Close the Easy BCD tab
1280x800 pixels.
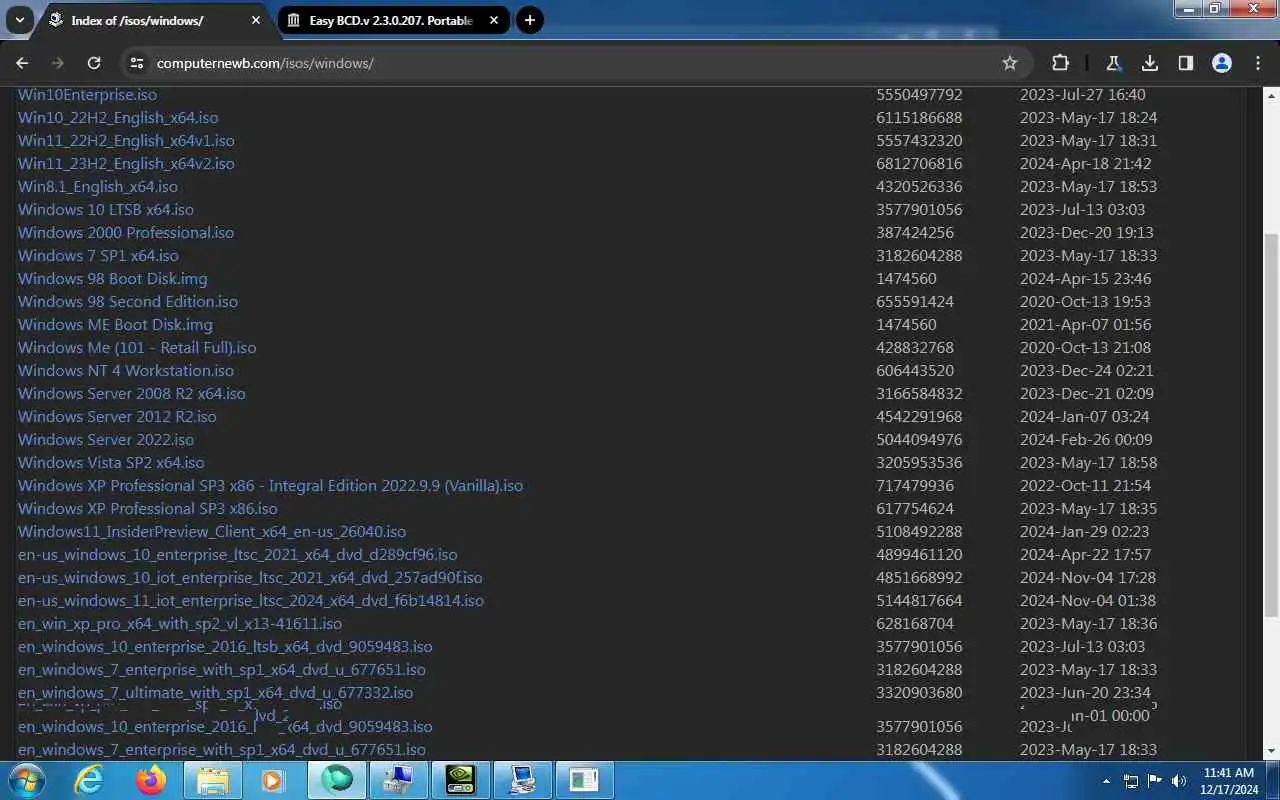tap(492, 20)
